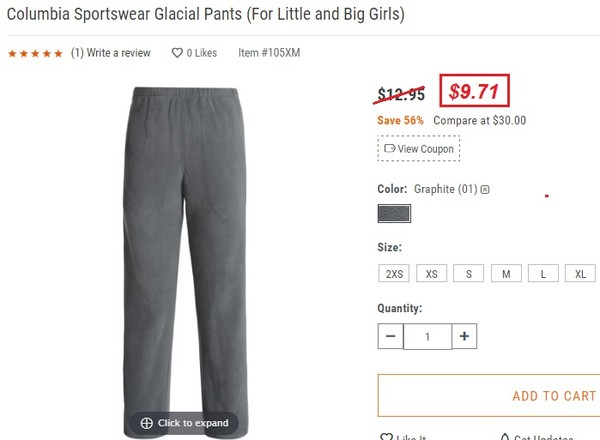Decrease quantity with minus button

pos(390,336)
